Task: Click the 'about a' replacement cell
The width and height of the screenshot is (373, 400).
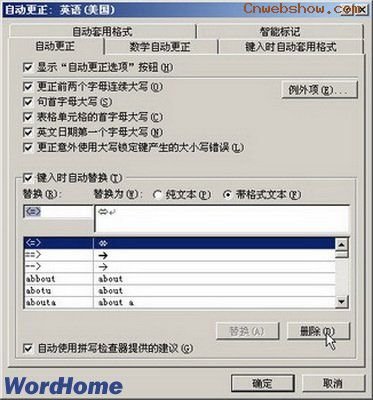Action: click(x=214, y=302)
